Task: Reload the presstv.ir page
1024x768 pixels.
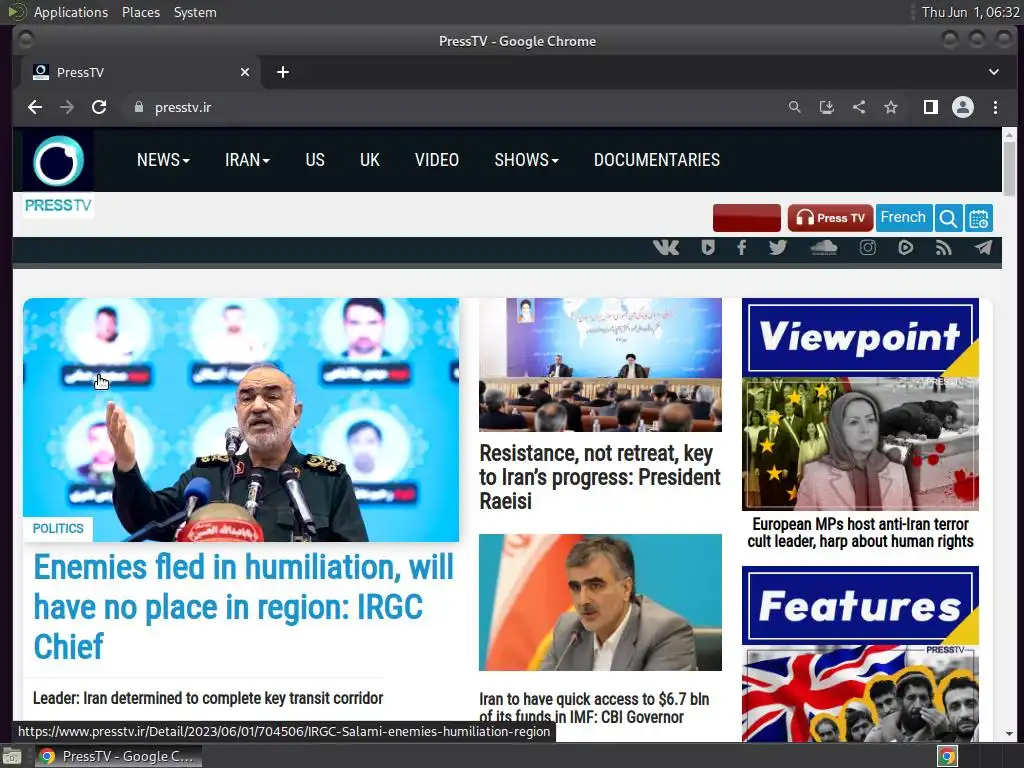Action: click(x=99, y=107)
